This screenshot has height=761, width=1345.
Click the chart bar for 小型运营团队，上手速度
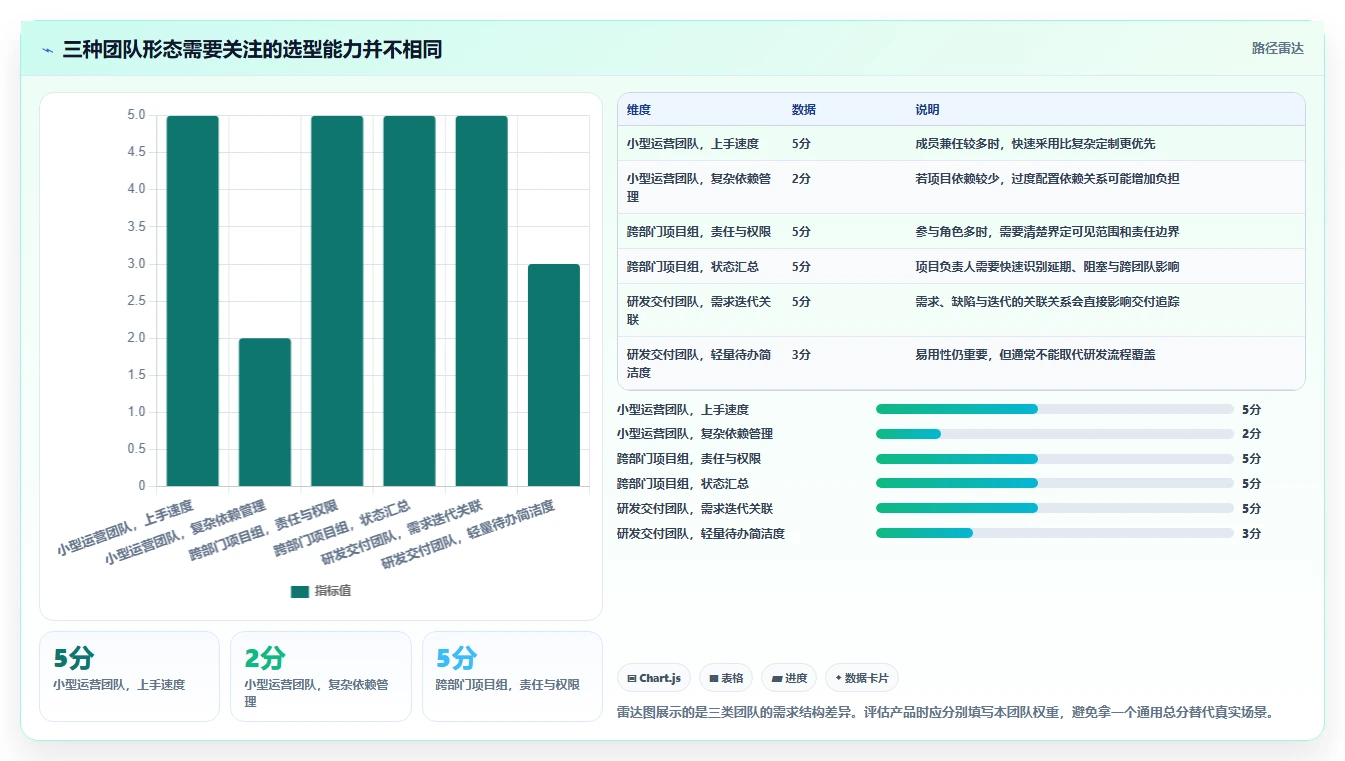pos(193,301)
